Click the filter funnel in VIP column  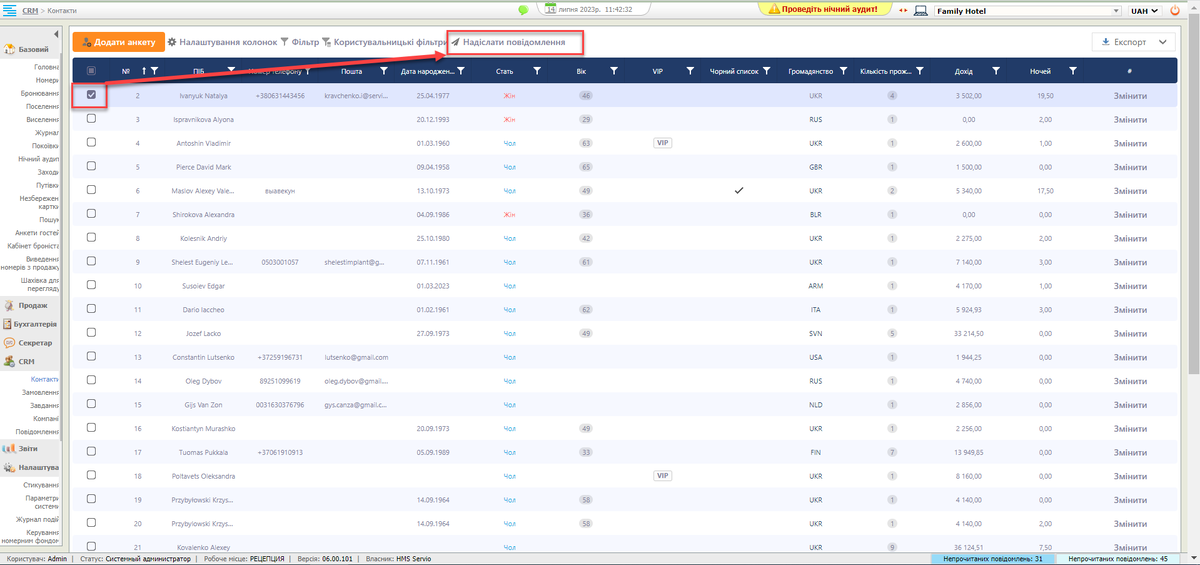click(x=689, y=71)
